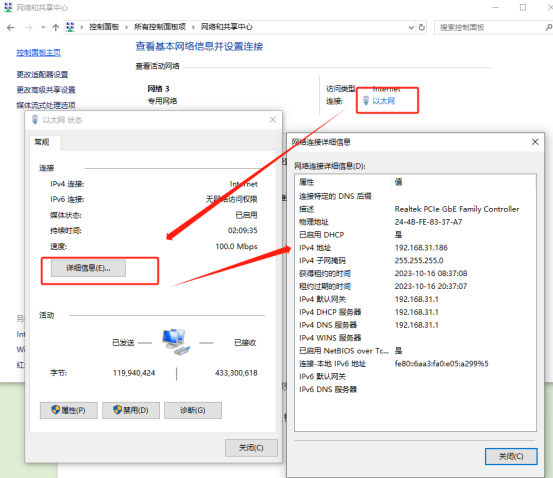Expand the 控制面板 breadcrumb chevron

126,27
